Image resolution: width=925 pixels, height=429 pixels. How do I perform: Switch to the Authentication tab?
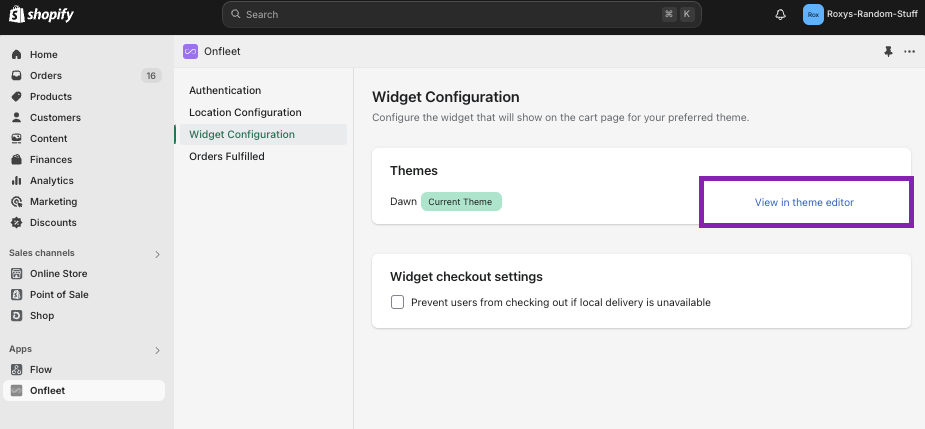pyautogui.click(x=225, y=90)
